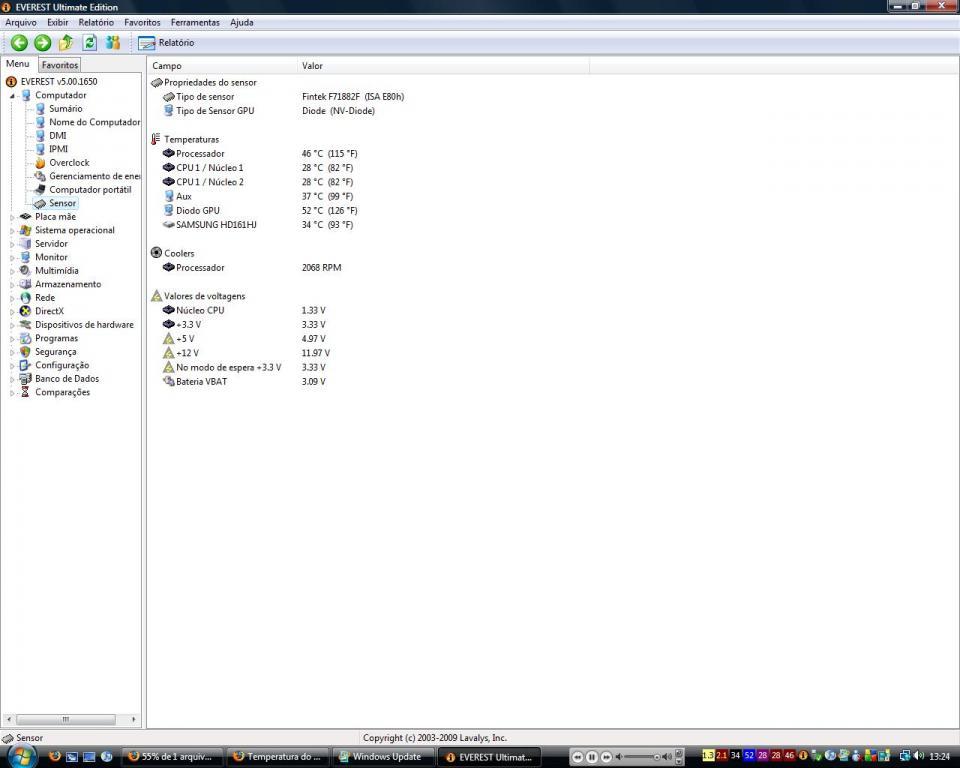The width and height of the screenshot is (960, 768).
Task: Open the Relatório menu in the menu bar
Action: pos(96,22)
